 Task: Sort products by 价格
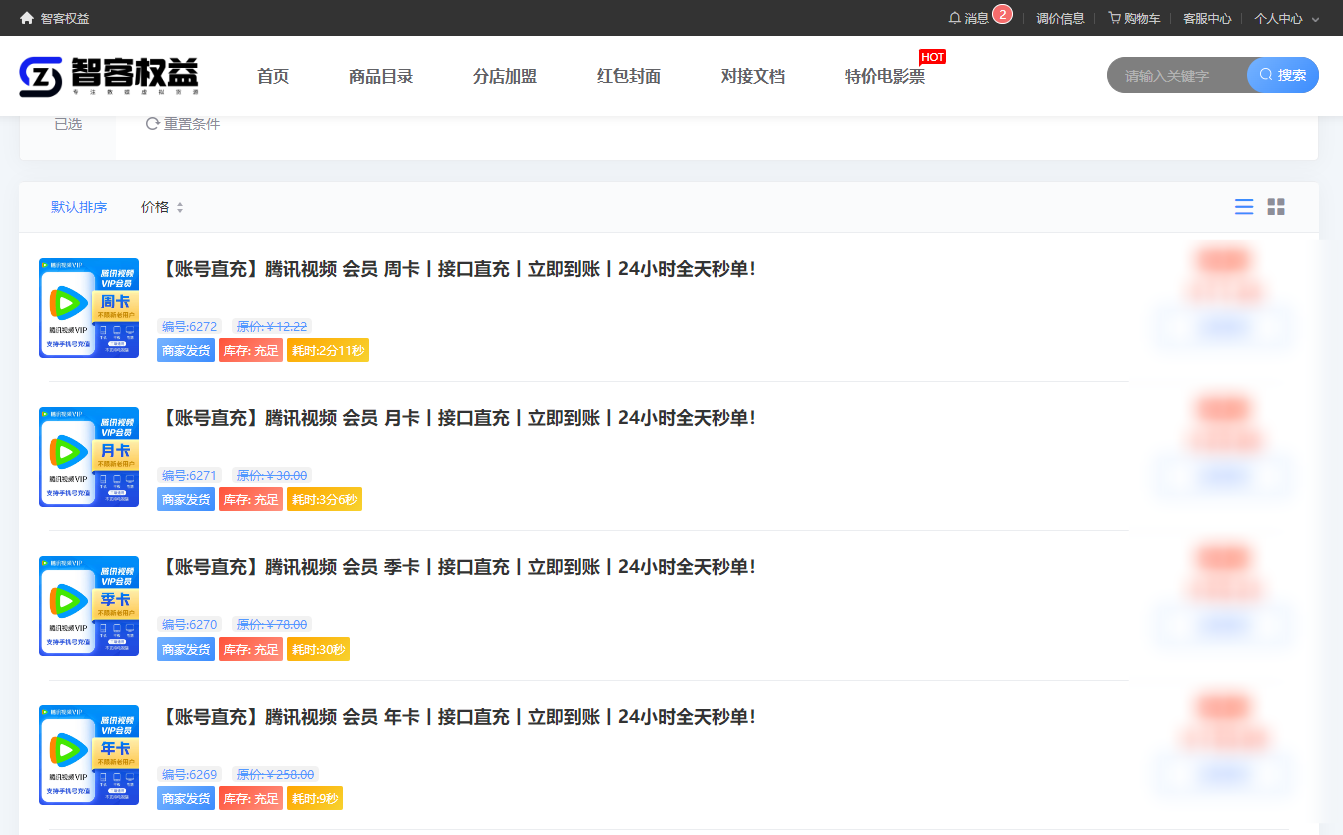[162, 207]
